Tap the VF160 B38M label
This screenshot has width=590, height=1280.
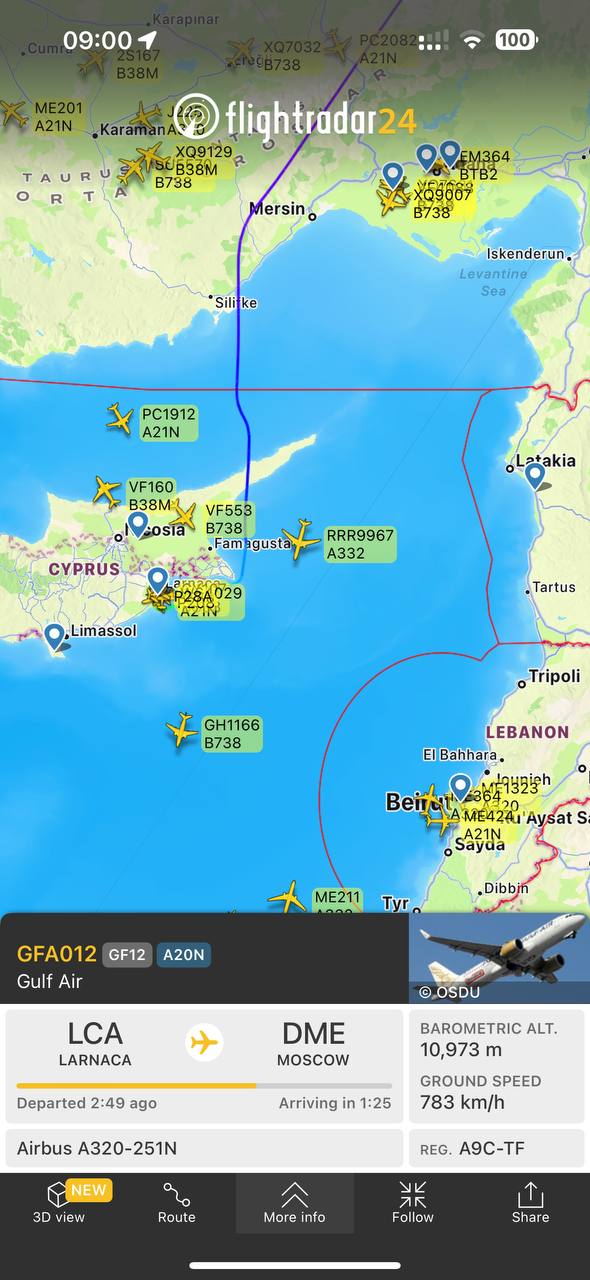coord(150,496)
